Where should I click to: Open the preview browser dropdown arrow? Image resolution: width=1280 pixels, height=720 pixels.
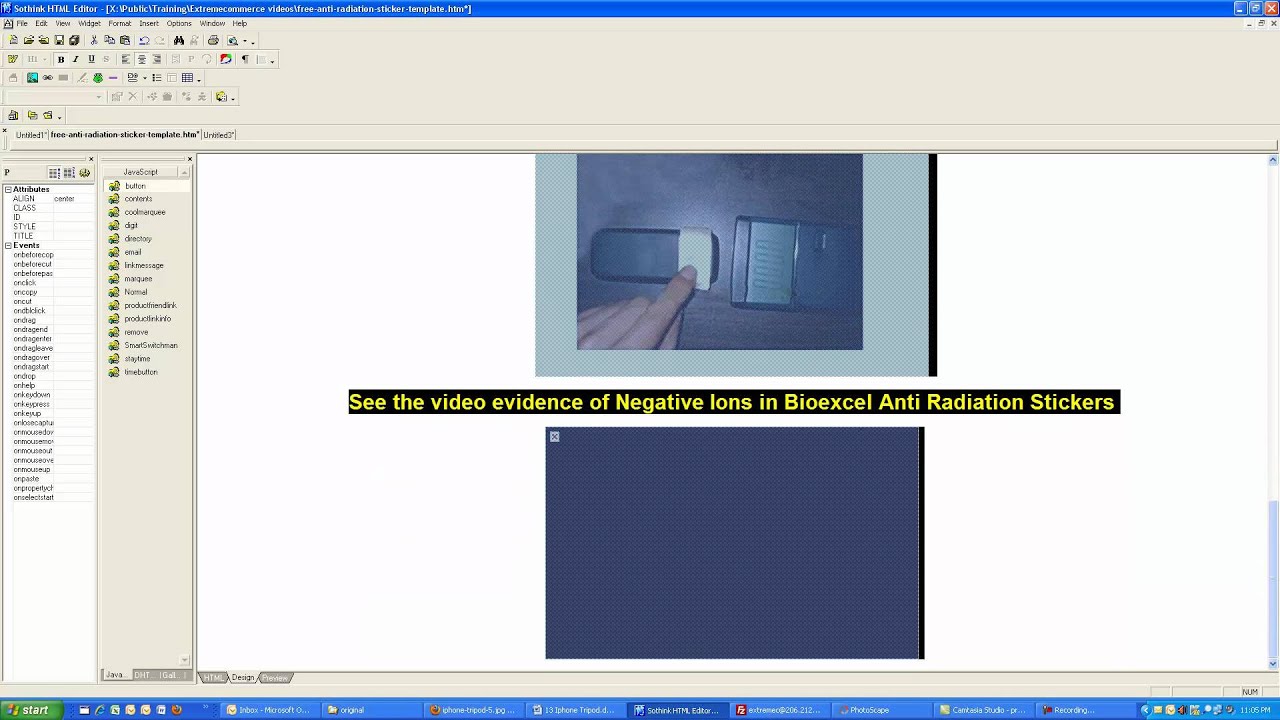click(244, 41)
